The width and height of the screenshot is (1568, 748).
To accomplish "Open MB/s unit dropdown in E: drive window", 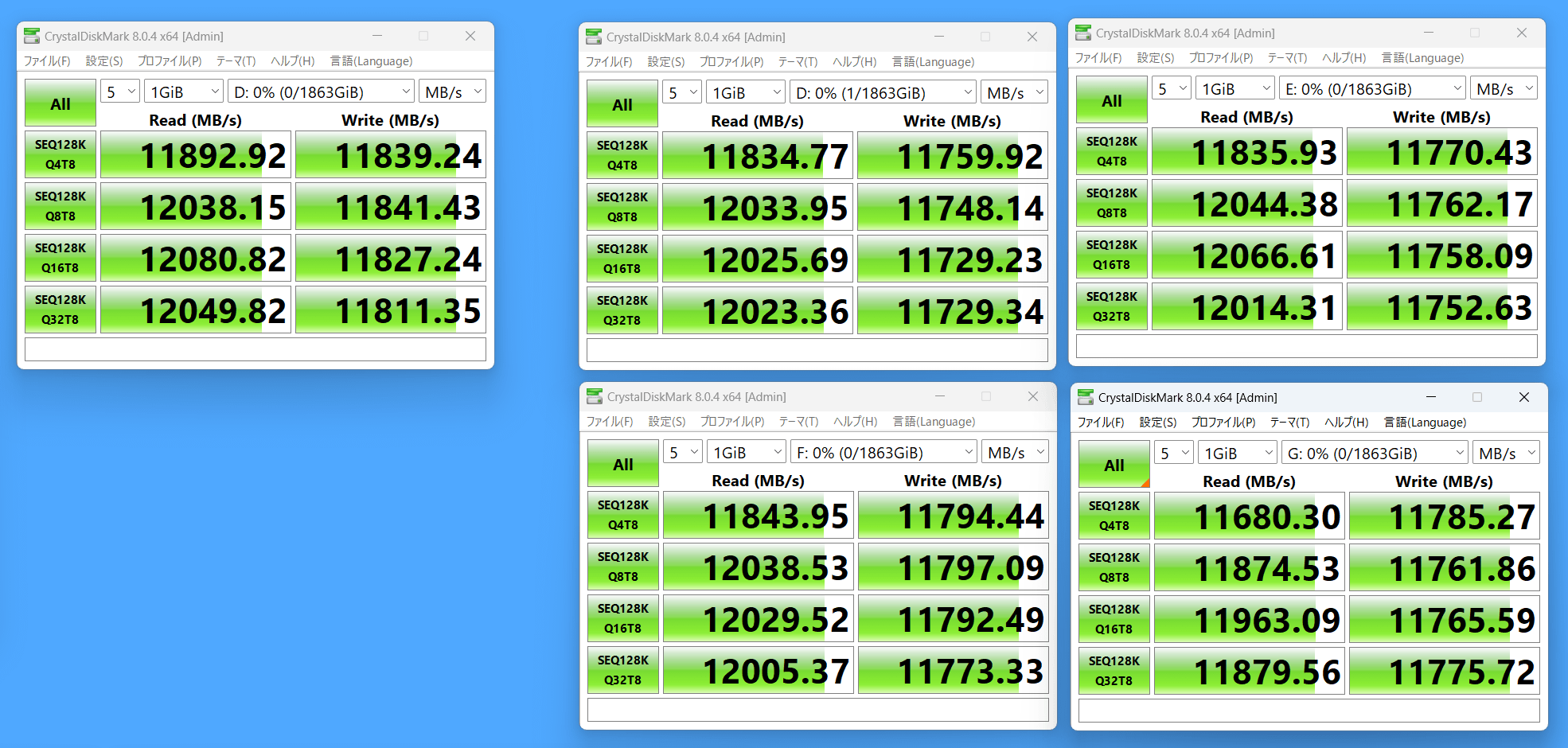I will click(1503, 88).
